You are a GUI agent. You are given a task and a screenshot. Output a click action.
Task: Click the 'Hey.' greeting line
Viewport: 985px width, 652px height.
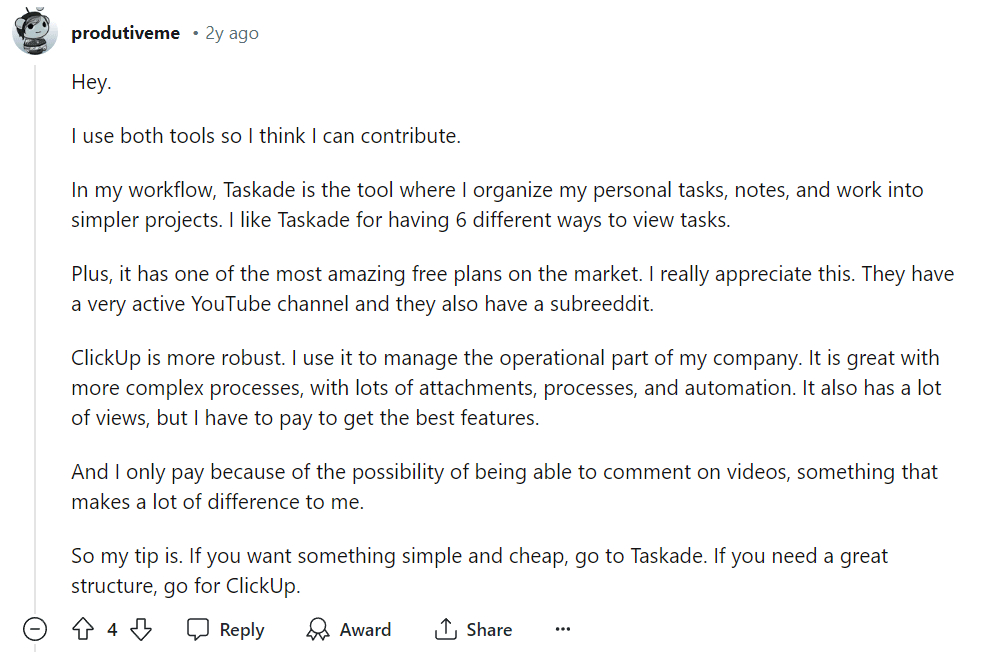pos(91,82)
